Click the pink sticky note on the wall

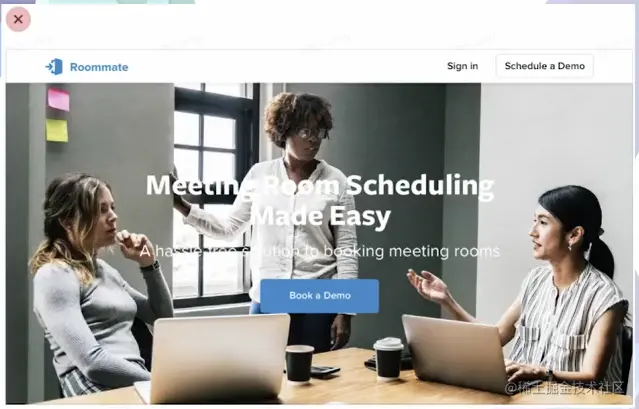click(x=59, y=99)
